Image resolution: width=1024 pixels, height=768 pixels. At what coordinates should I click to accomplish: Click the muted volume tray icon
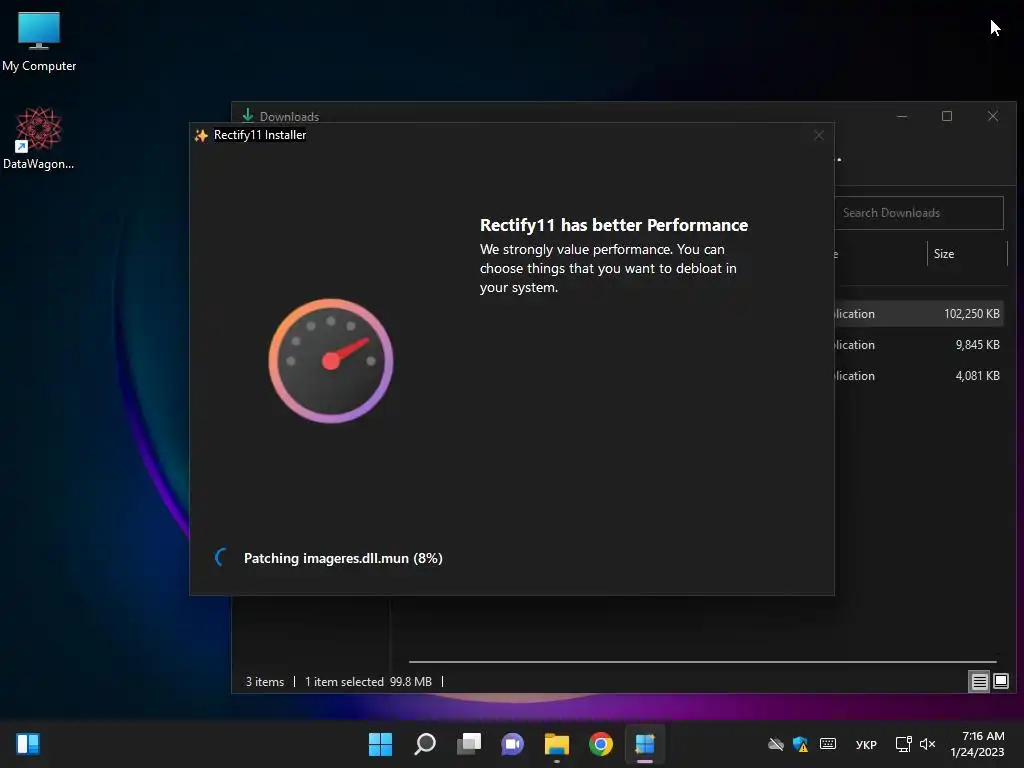point(927,744)
